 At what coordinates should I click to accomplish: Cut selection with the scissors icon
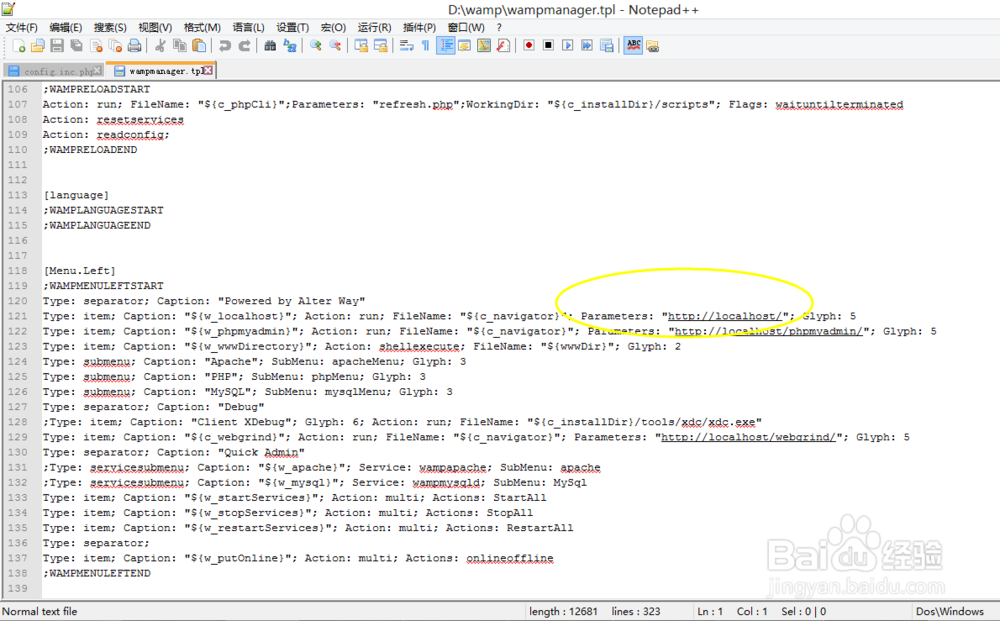point(160,45)
